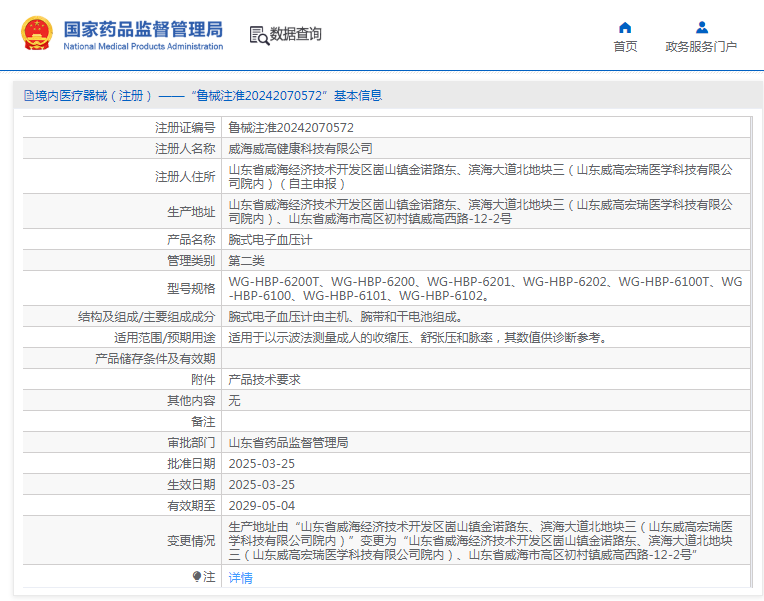Open the 数据查询 search icon

259,36
